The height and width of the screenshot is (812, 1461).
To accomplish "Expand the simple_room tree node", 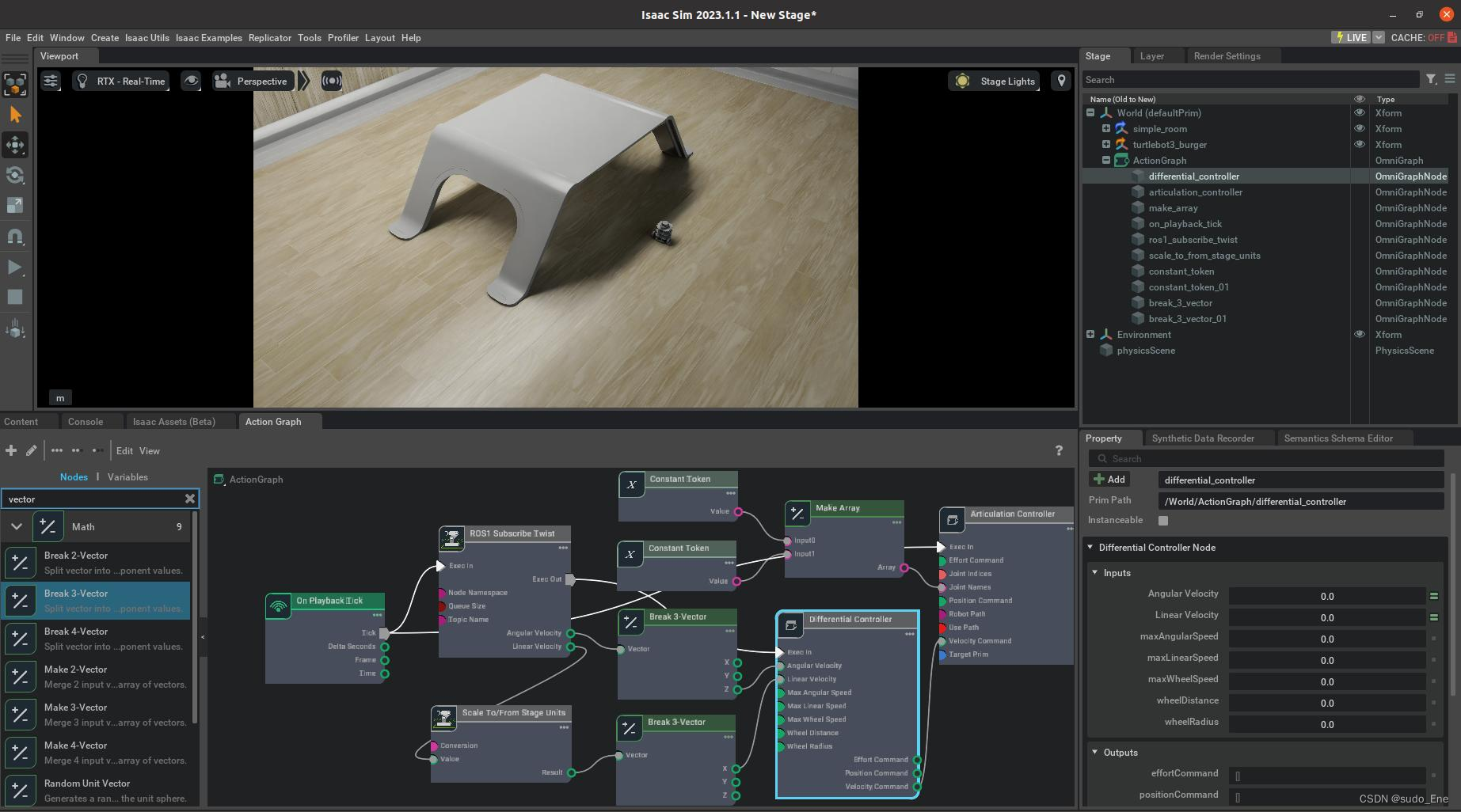I will tap(1106, 129).
